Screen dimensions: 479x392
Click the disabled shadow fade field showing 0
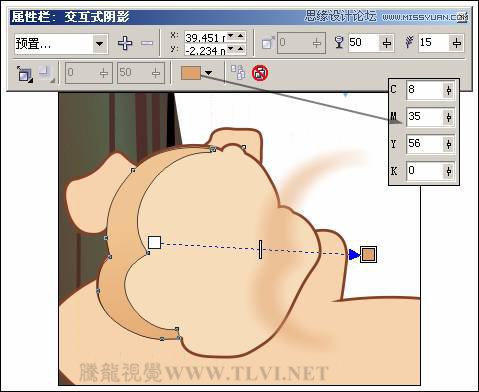[89, 73]
